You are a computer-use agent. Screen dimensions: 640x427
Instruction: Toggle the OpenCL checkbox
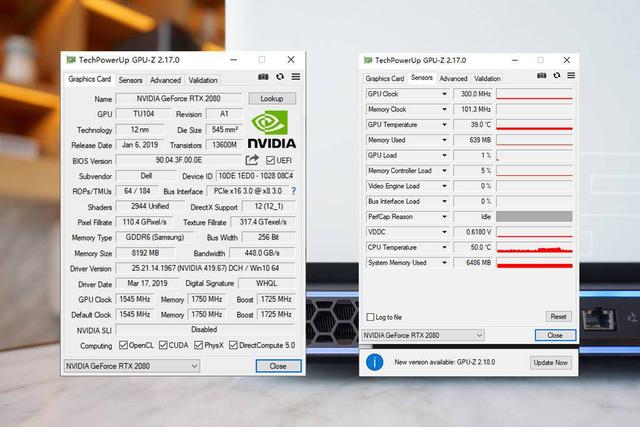(x=122, y=345)
